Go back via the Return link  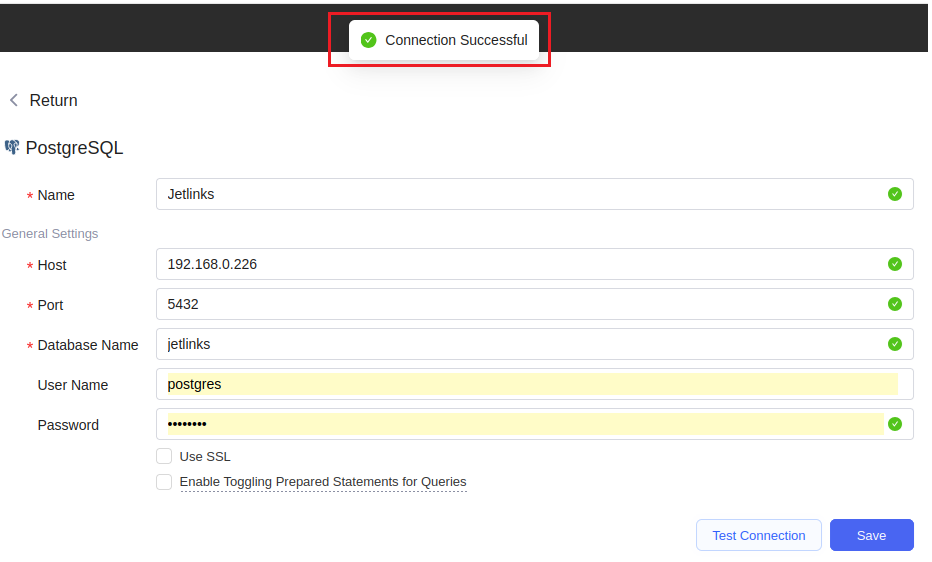coord(53,100)
